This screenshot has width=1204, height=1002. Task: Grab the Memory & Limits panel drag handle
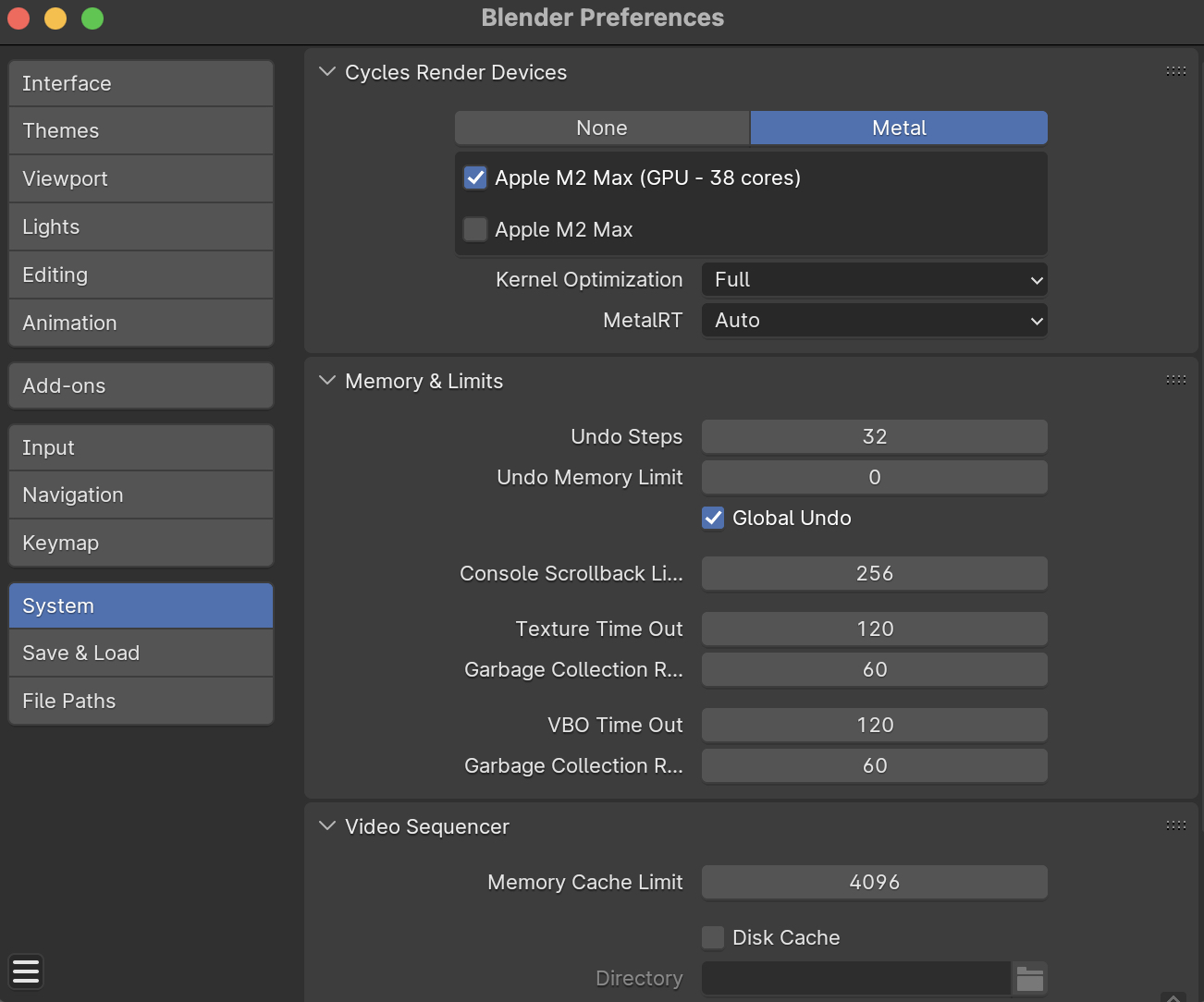[x=1175, y=380]
